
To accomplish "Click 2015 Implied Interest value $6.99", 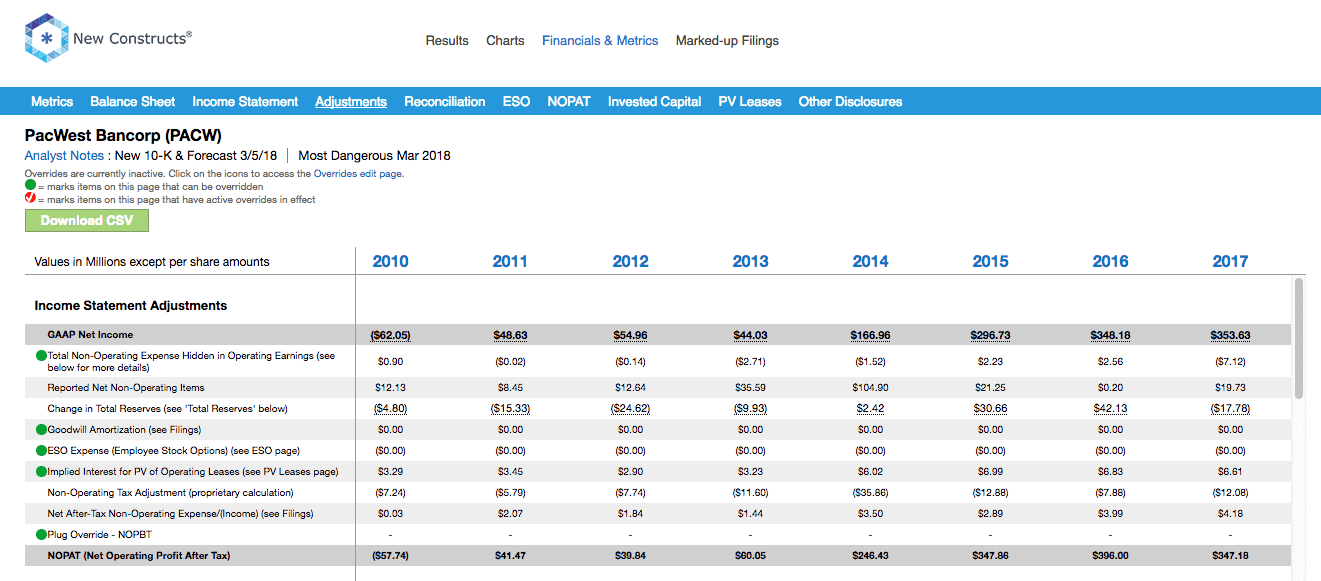I will point(990,471).
